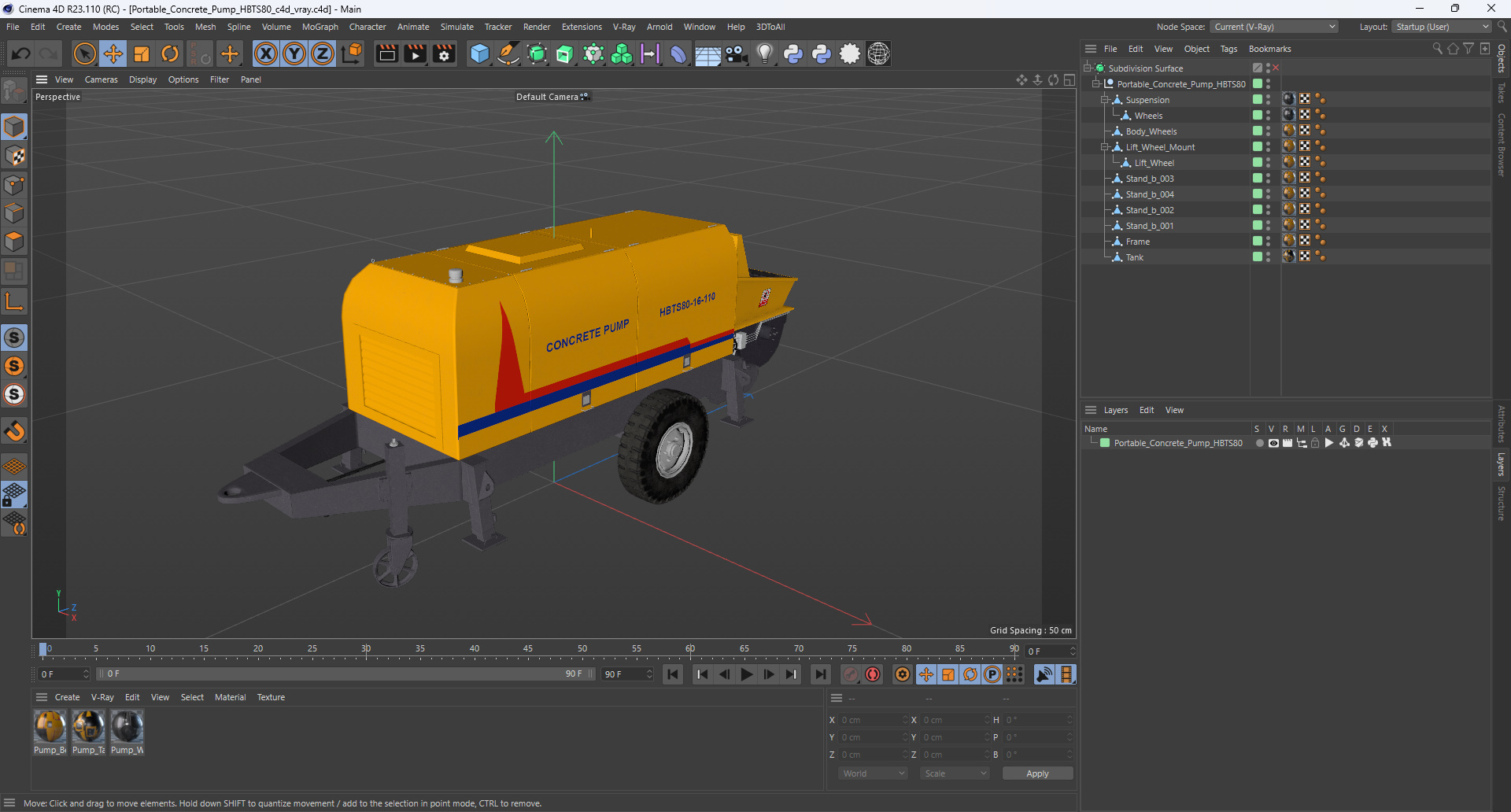Image resolution: width=1511 pixels, height=812 pixels.
Task: Click layer color swatch of Portable_Concrete_Pump_HBTS80
Action: [1105, 443]
